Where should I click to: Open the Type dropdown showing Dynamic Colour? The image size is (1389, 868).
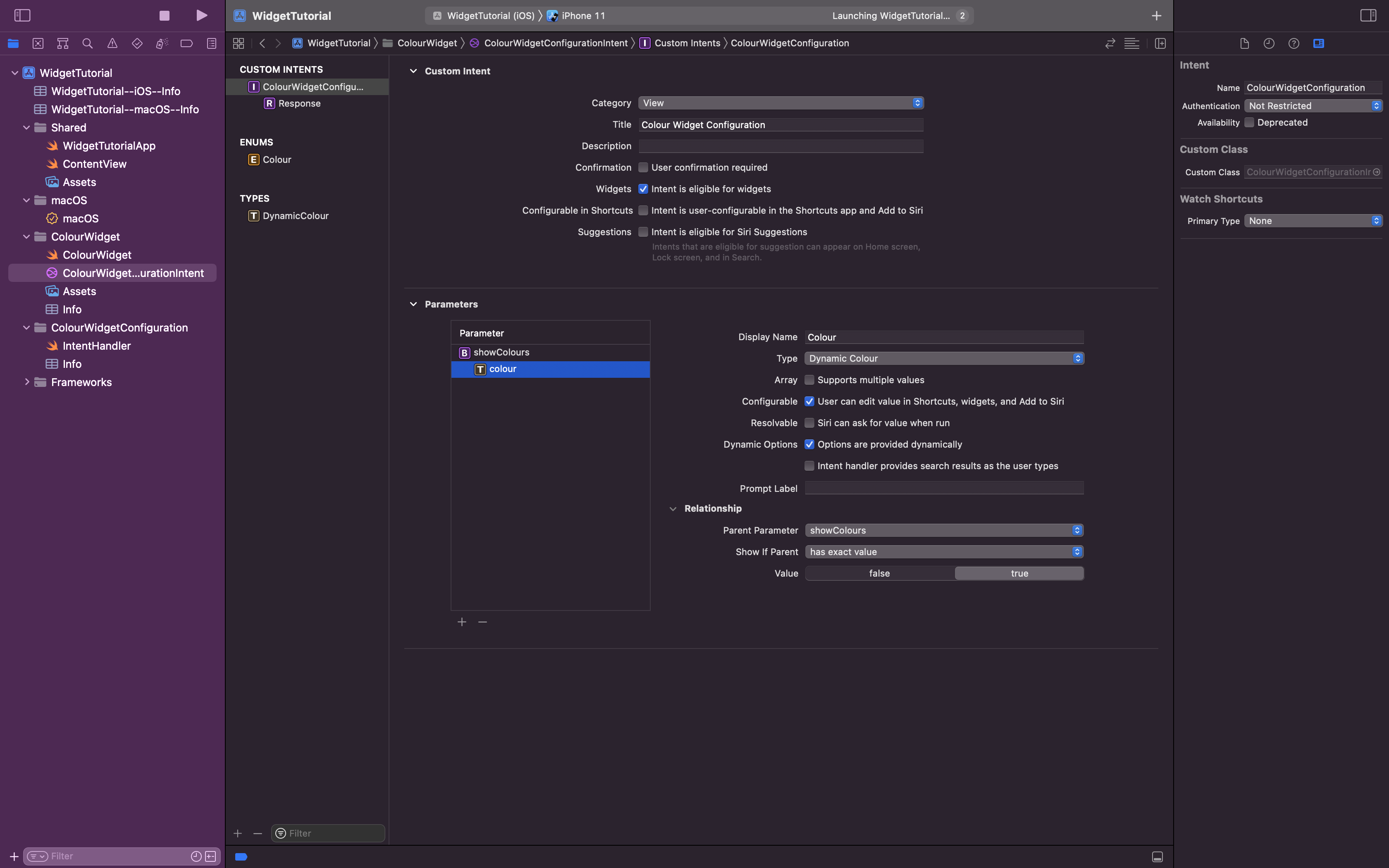pos(944,358)
